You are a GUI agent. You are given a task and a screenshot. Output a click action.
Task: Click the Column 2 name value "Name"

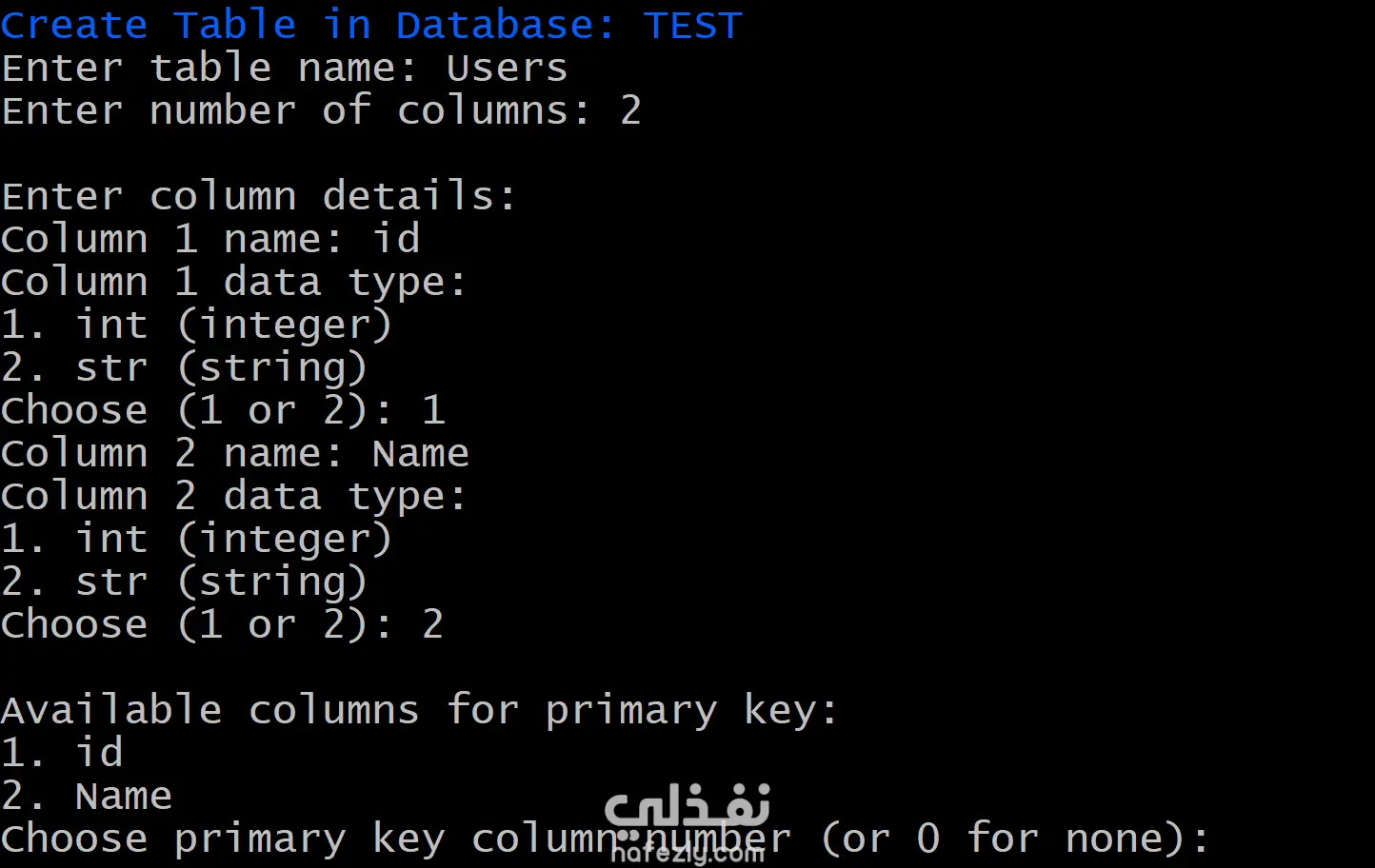tap(421, 454)
